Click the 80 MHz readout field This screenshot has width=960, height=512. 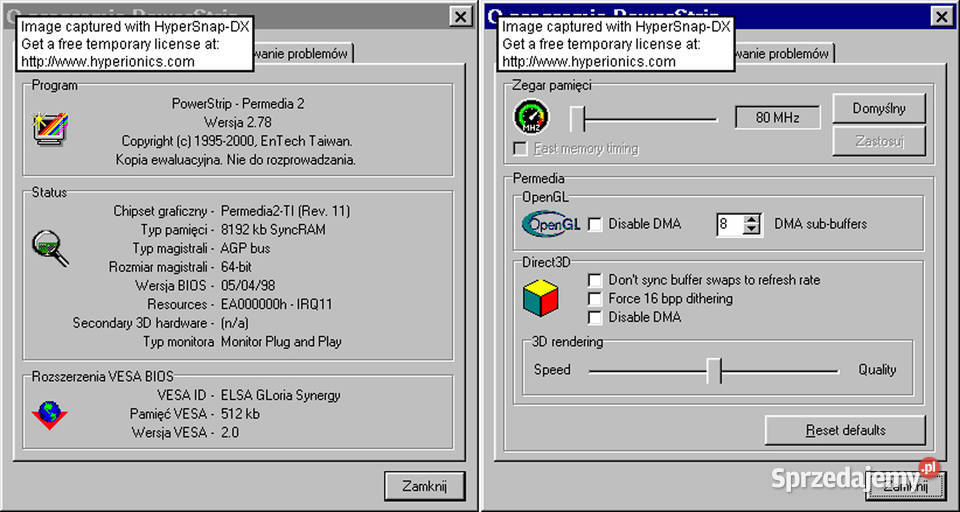tap(778, 118)
